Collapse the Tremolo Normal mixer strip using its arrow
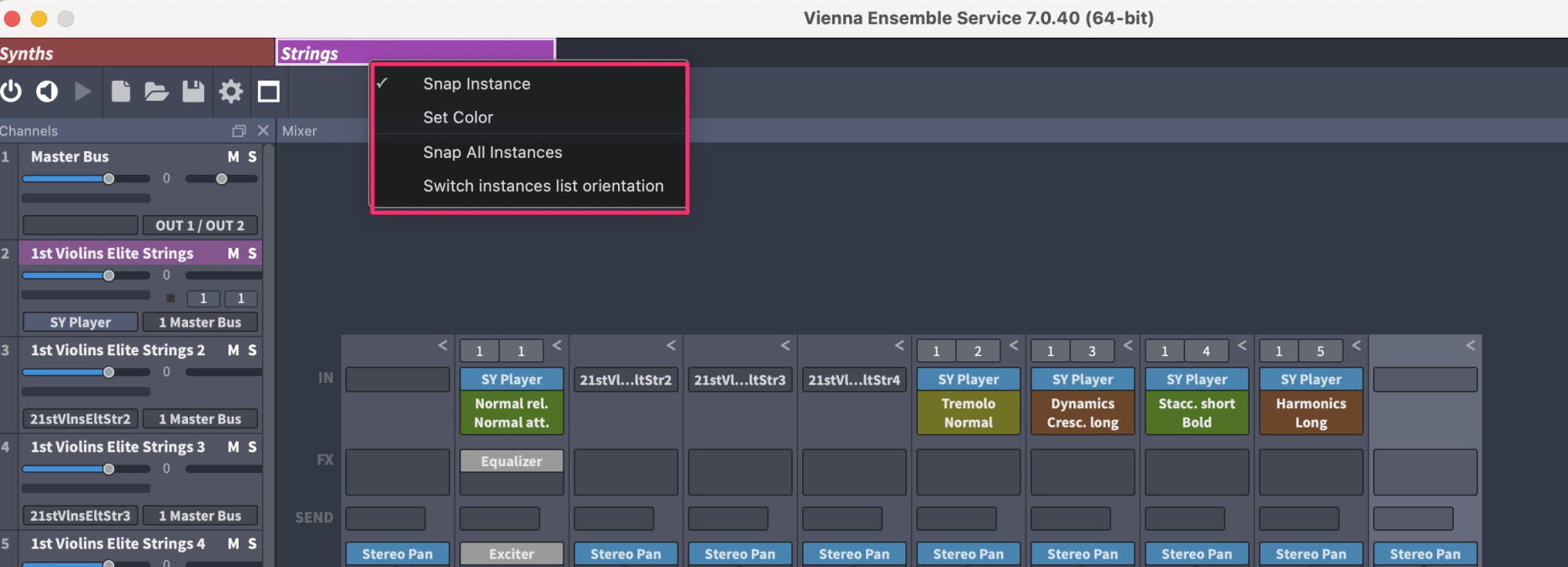The width and height of the screenshot is (1568, 567). (1014, 345)
